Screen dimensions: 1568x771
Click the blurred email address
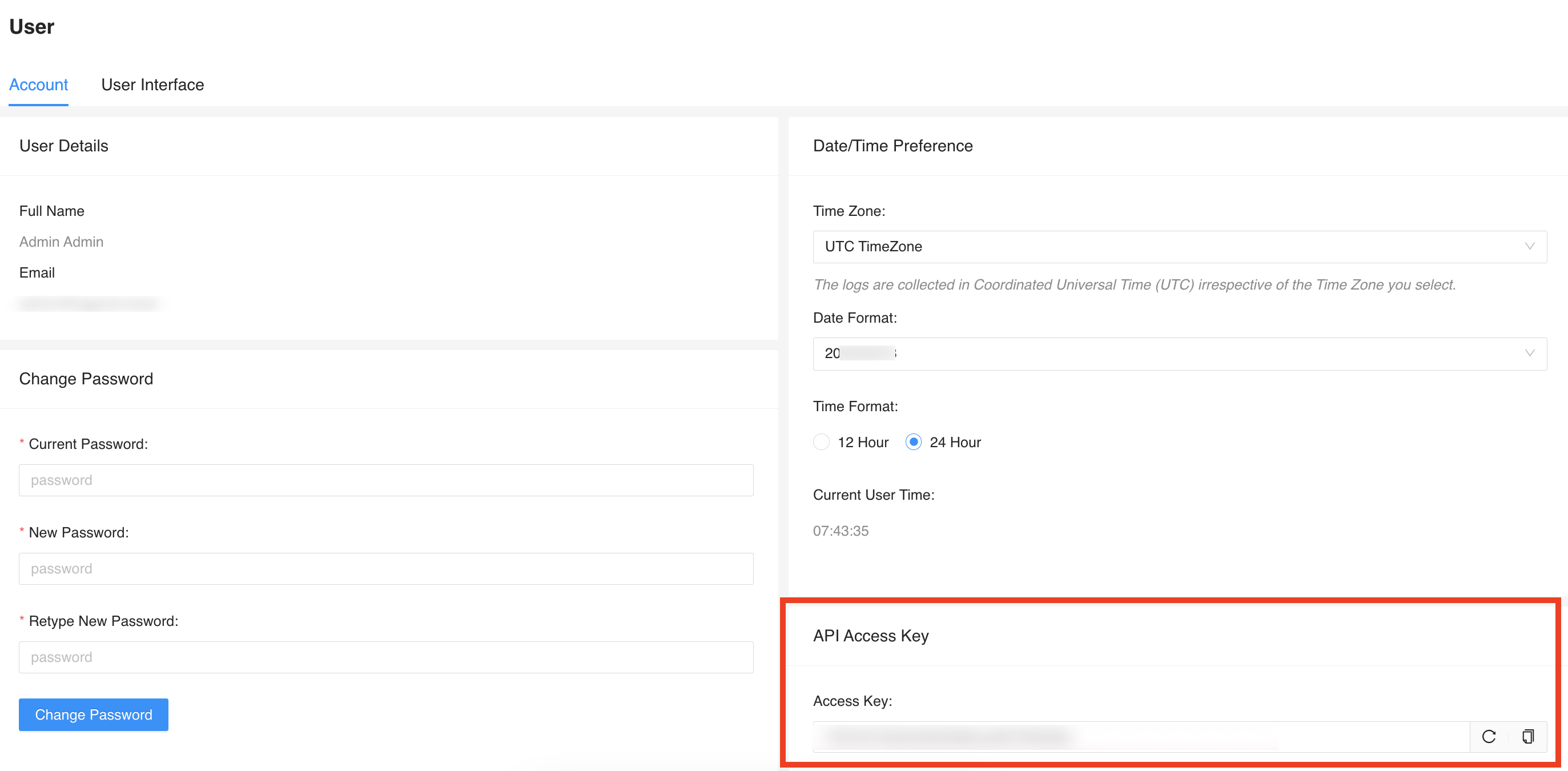pos(89,303)
